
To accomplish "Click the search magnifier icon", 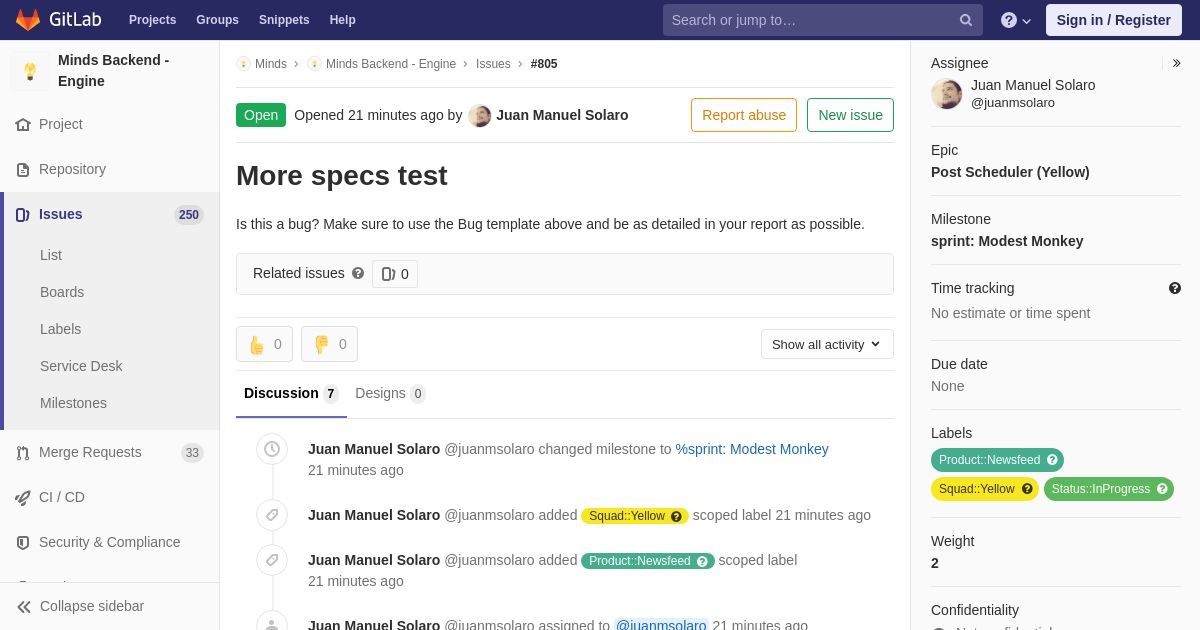I will 966,20.
